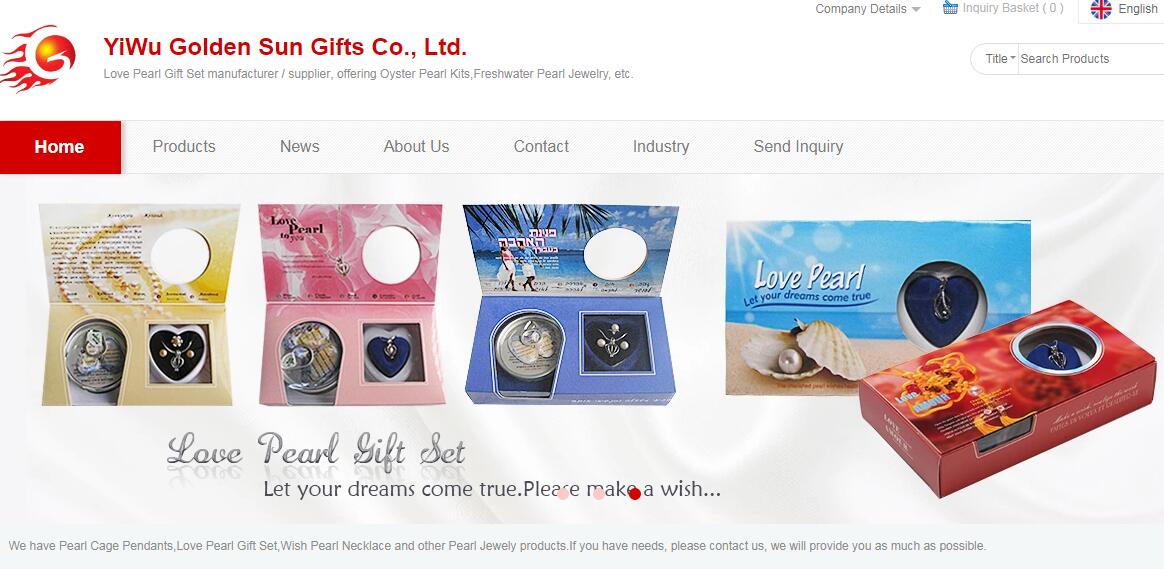This screenshot has width=1164, height=569.
Task: Open the News menu item
Action: pyautogui.click(x=300, y=146)
